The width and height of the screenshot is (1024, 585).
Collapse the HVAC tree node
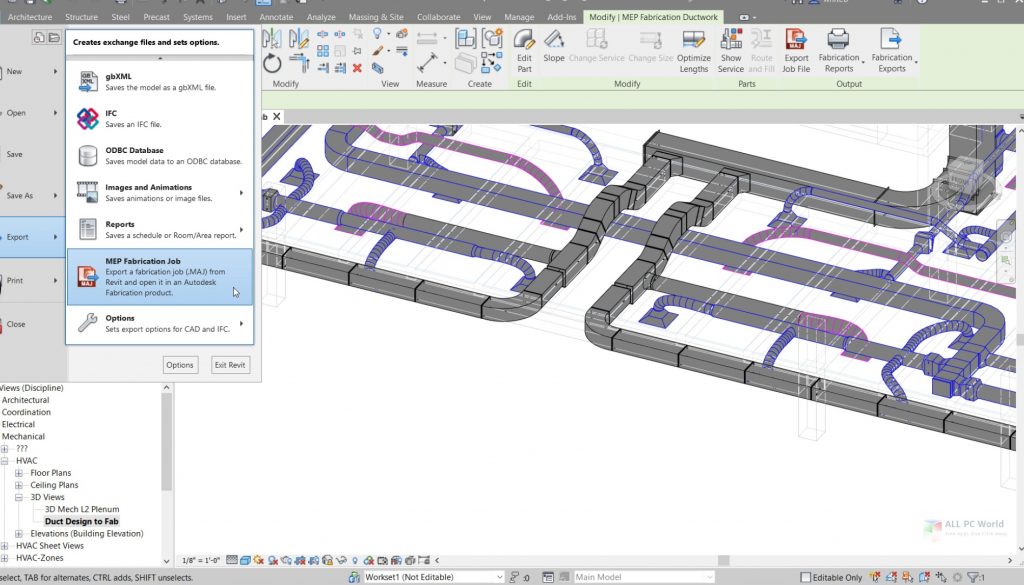coord(5,461)
